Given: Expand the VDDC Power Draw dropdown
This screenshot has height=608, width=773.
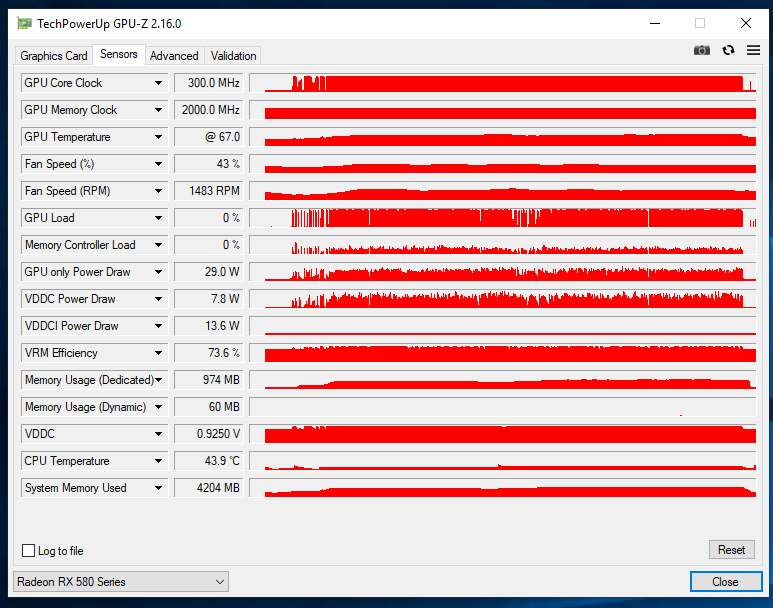Looking at the screenshot, I should 158,299.
